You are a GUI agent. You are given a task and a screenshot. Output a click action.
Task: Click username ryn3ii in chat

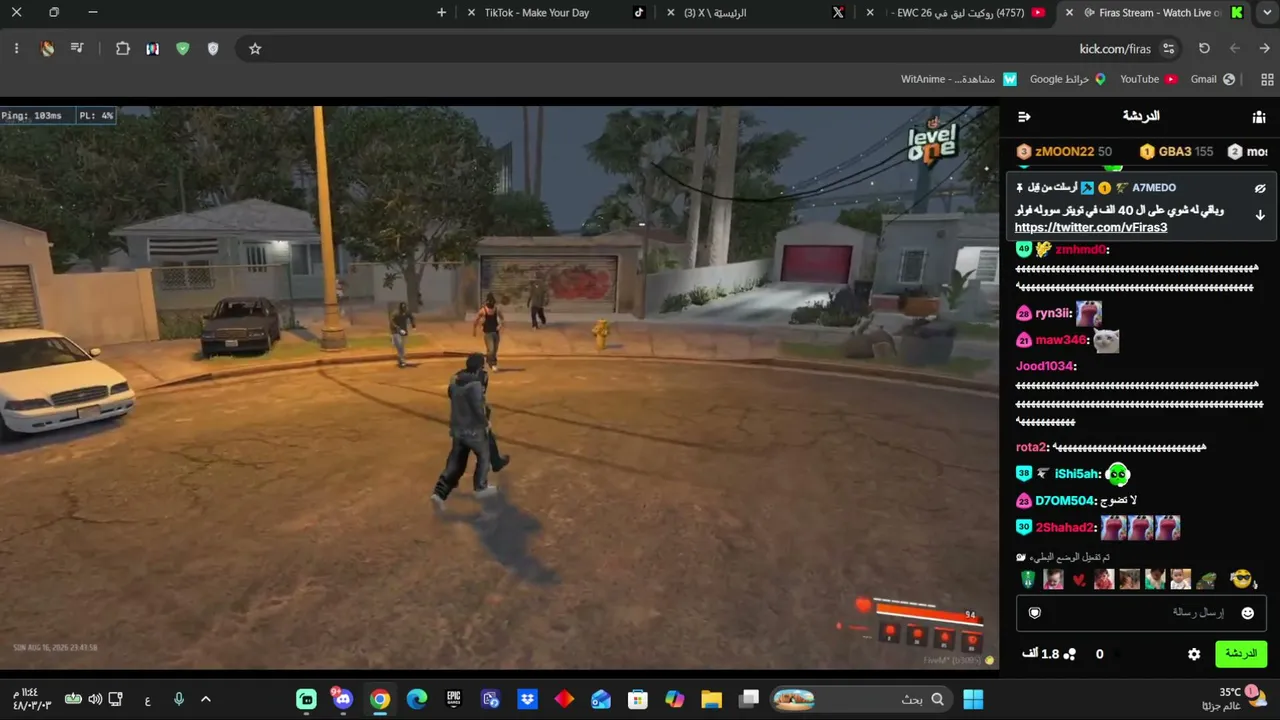pos(1053,314)
